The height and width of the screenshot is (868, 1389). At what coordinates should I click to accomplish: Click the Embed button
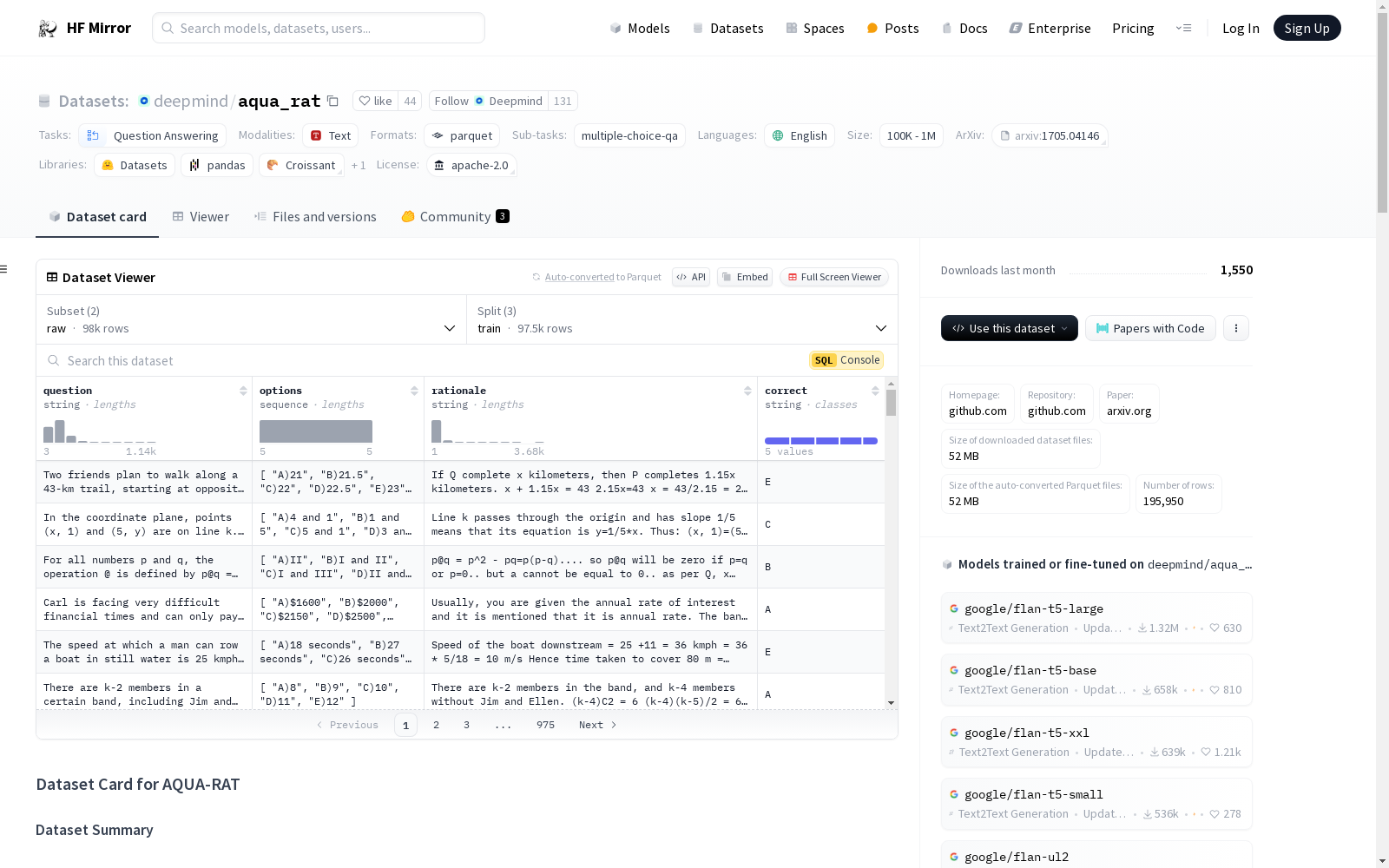tap(745, 277)
